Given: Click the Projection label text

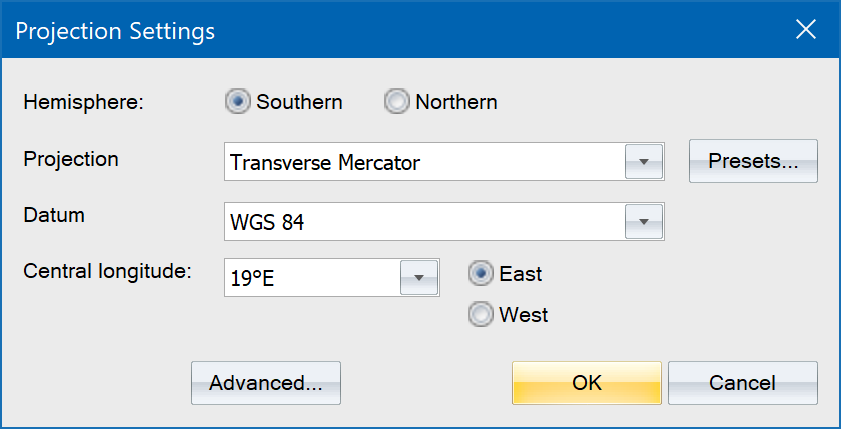Looking at the screenshot, I should point(71,159).
